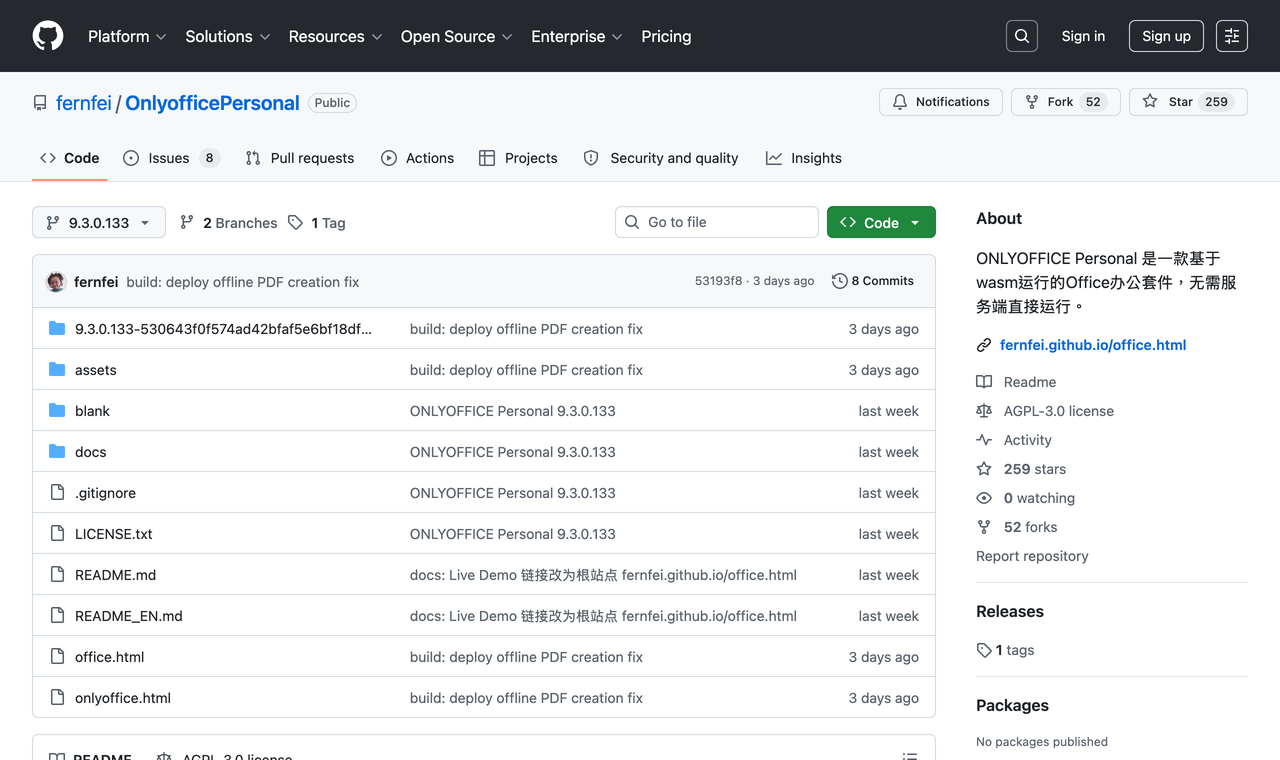Expand the Resources navigation menu
The width and height of the screenshot is (1280, 760).
click(335, 36)
